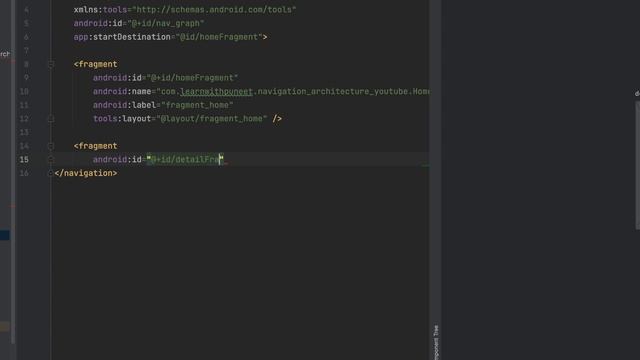The height and width of the screenshot is (360, 640).
Task: Click the right panel vertical scrollbar
Action: pyautogui.click(x=637, y=165)
